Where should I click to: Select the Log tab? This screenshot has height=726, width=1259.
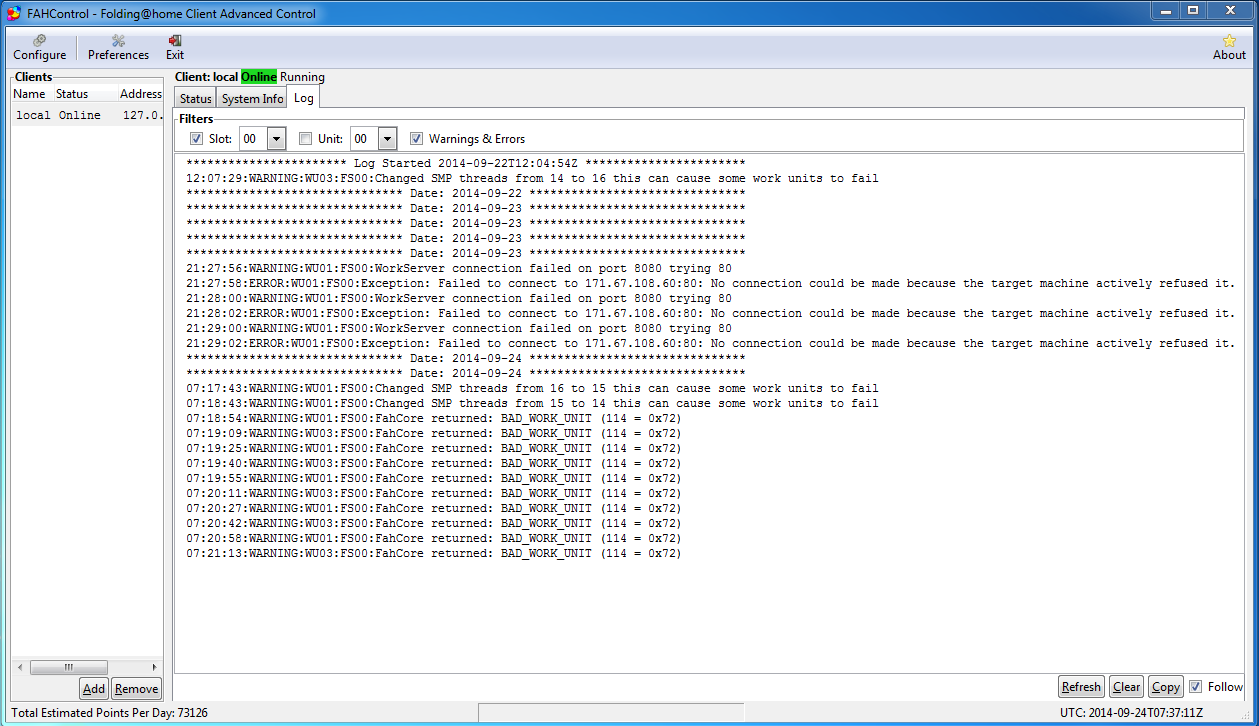(x=303, y=97)
